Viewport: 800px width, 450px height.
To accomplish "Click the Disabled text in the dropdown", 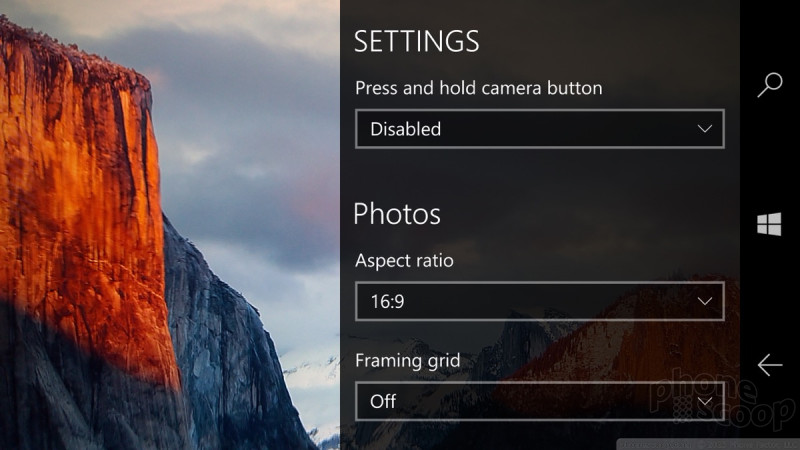I will click(x=406, y=129).
